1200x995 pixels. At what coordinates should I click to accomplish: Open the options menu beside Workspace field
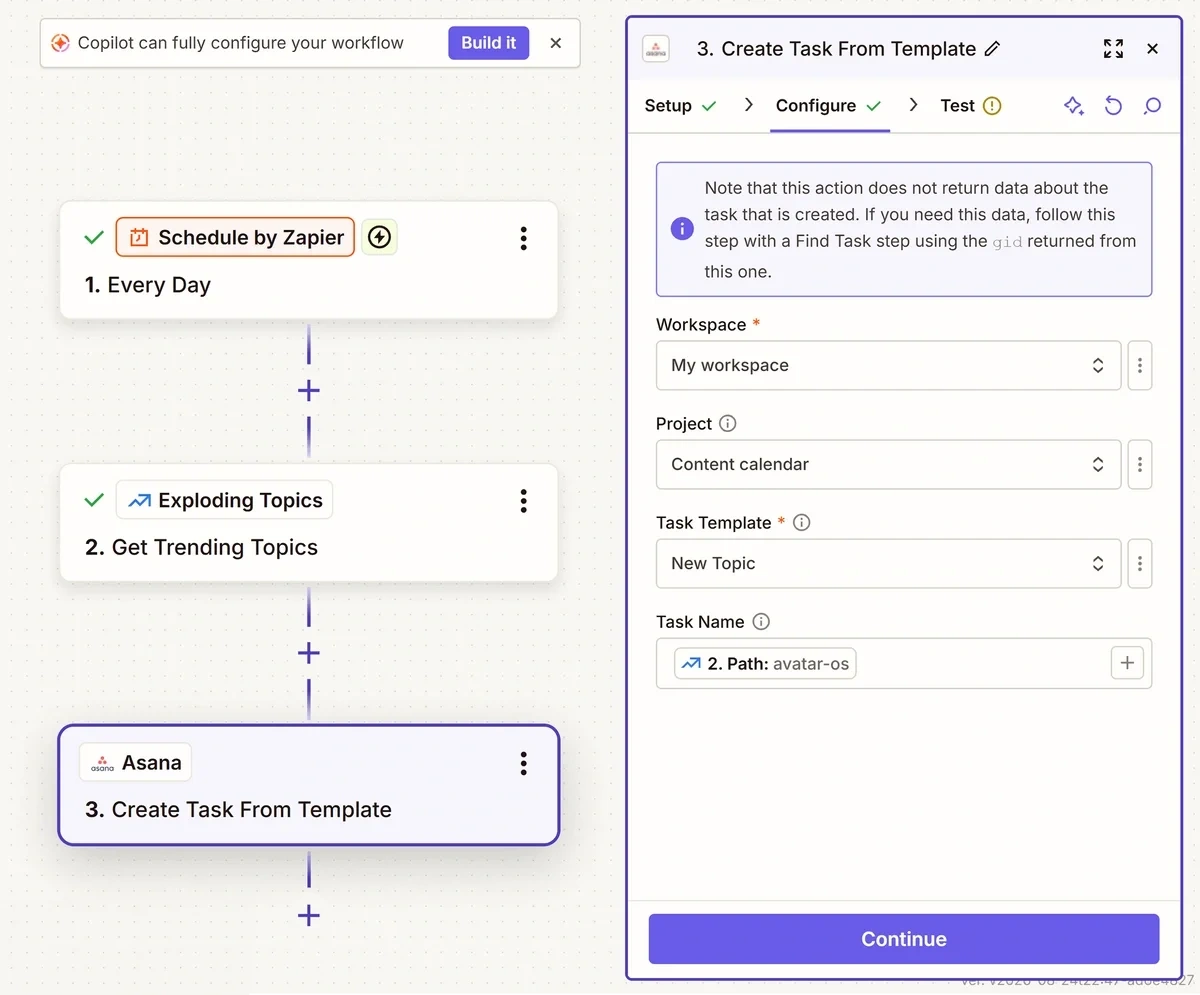coord(1140,365)
